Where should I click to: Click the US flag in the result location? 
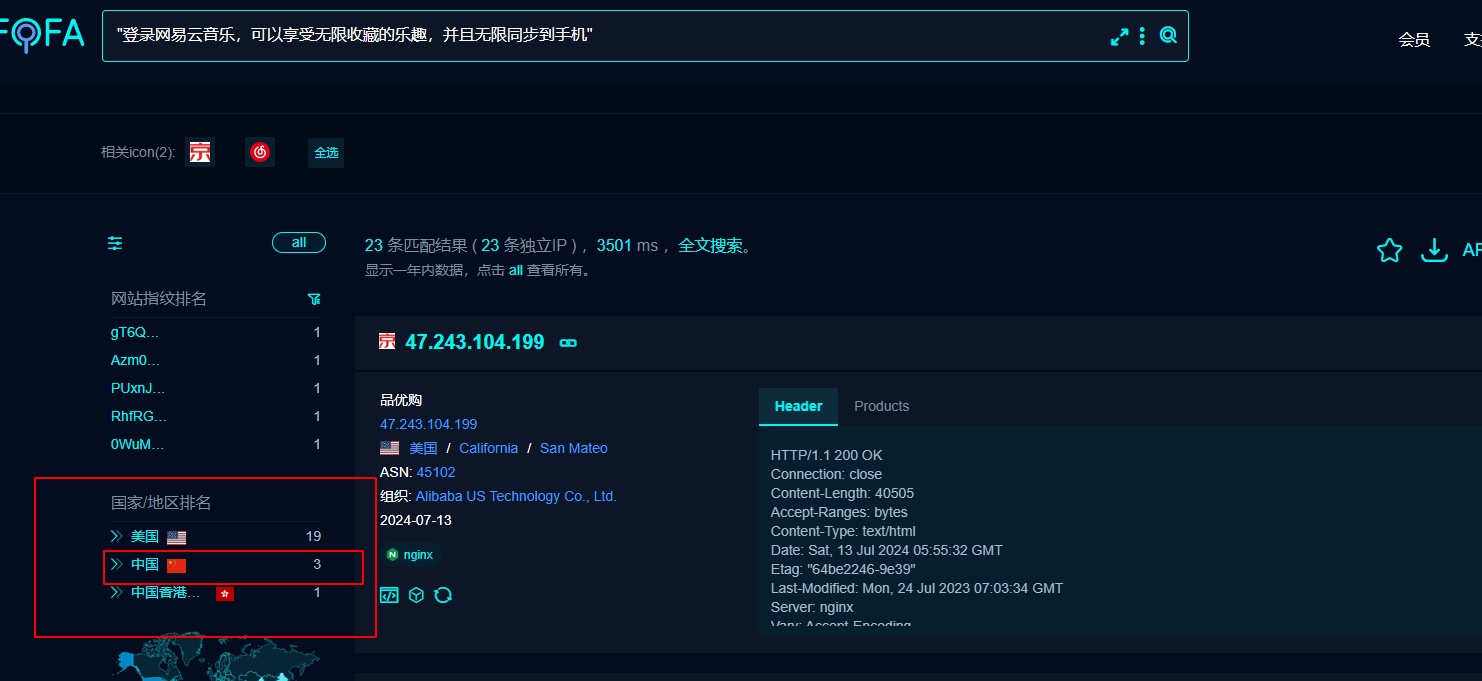[x=390, y=448]
